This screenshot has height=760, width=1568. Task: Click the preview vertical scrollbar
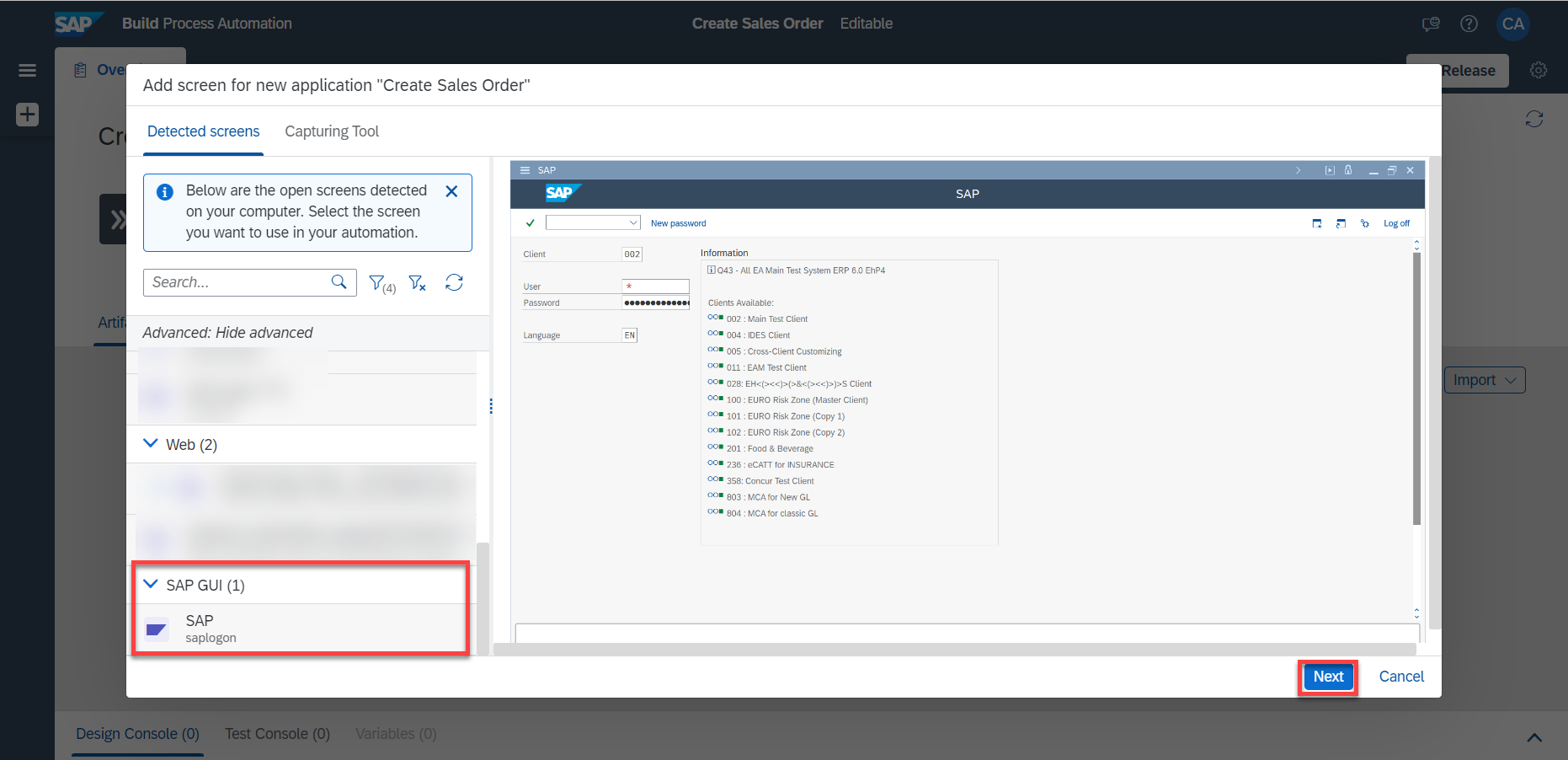point(1435,393)
